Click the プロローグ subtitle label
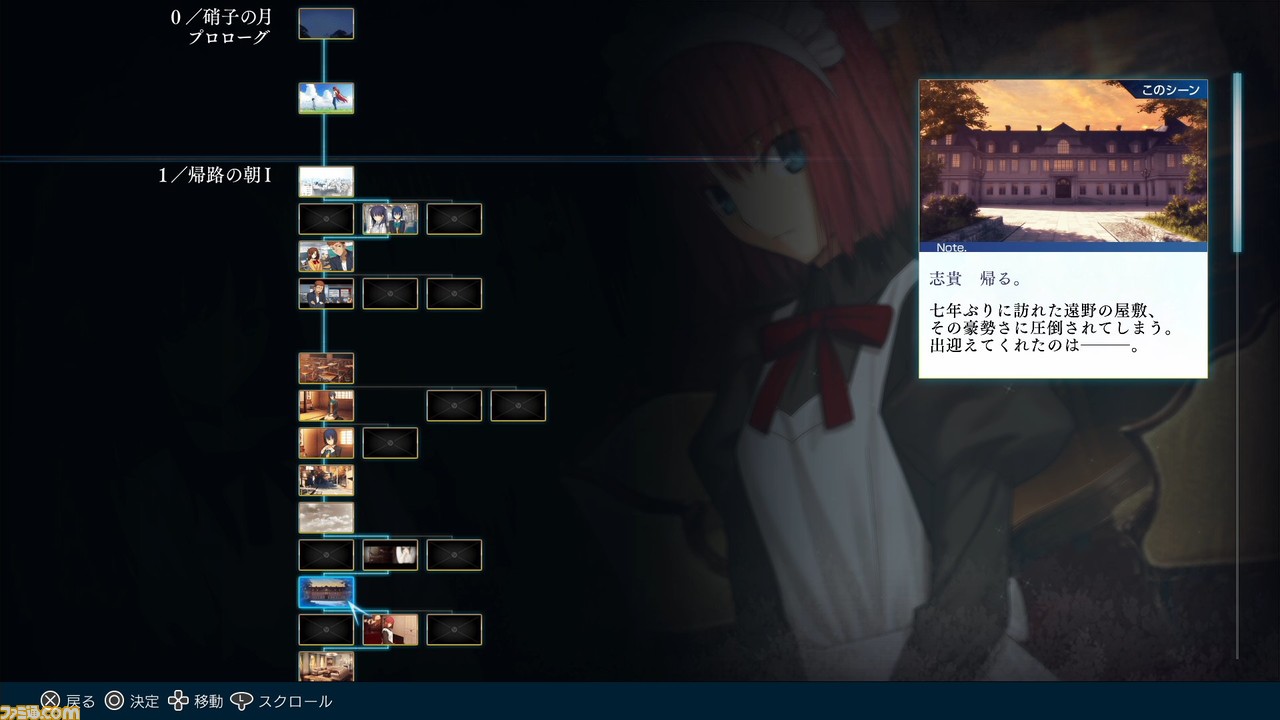Screen dimensions: 1280x720 pos(230,37)
